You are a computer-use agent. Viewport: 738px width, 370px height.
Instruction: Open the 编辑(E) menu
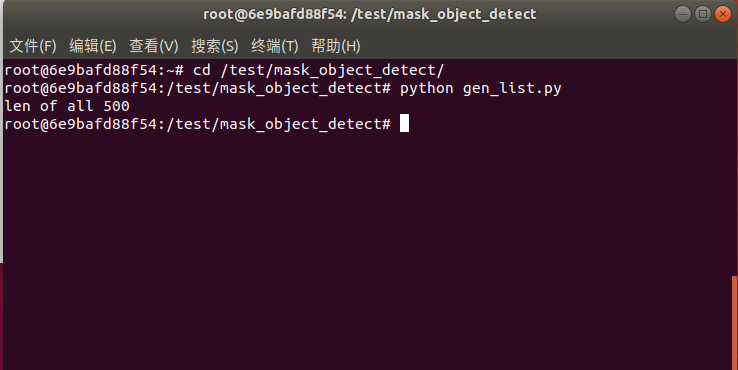[x=93, y=46]
